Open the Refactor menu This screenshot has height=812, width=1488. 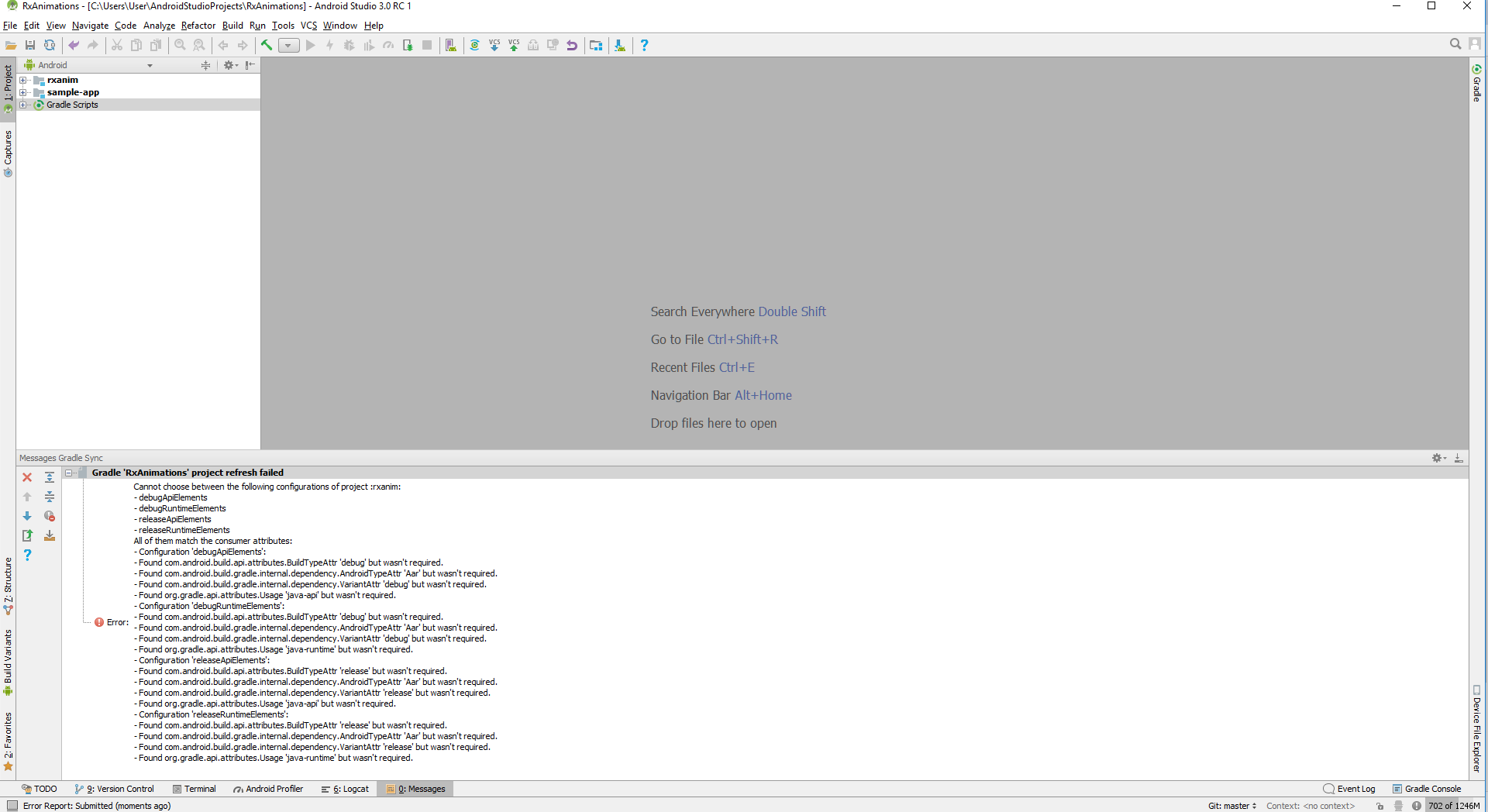click(x=198, y=26)
